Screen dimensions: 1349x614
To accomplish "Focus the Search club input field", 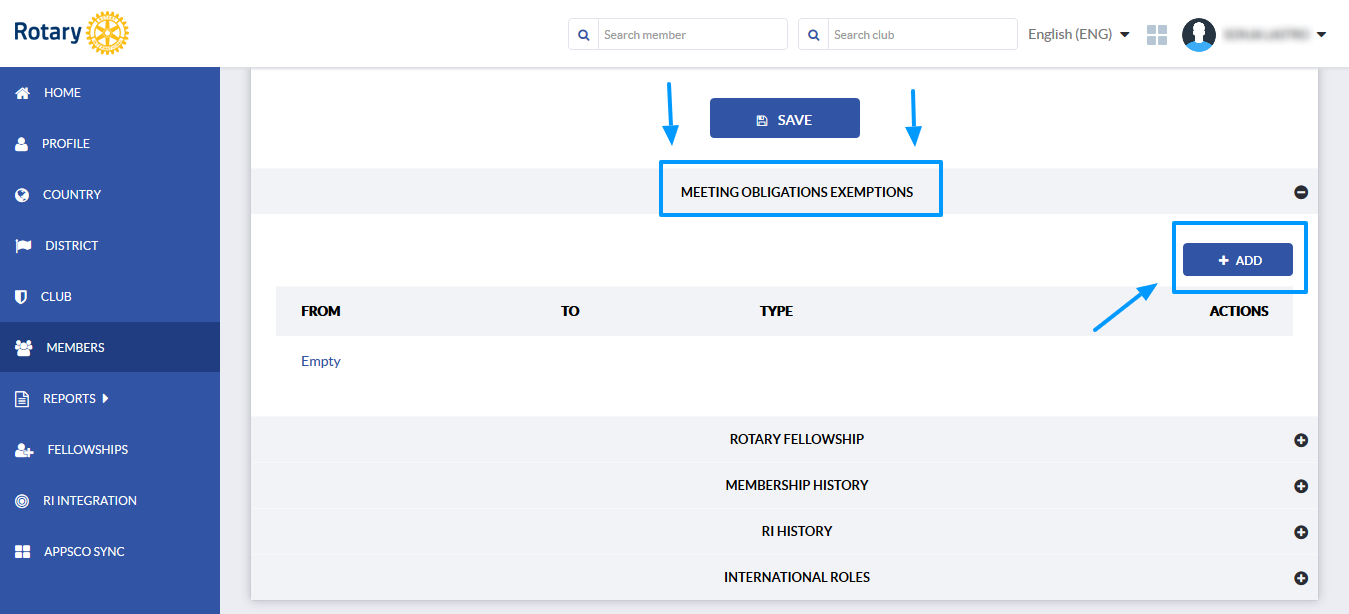I will [923, 35].
